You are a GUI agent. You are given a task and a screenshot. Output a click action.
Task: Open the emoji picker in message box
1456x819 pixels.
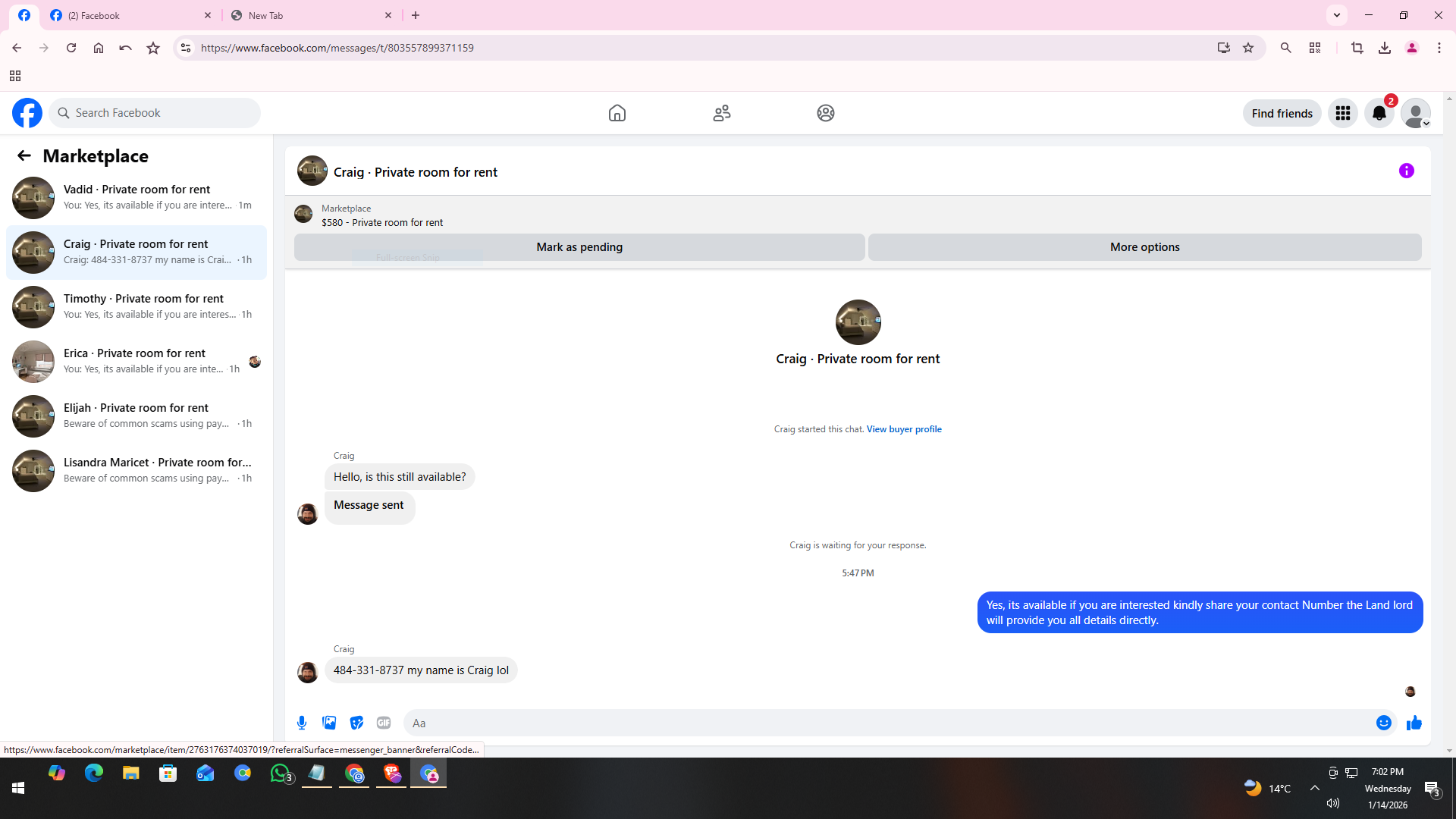[x=1383, y=723]
